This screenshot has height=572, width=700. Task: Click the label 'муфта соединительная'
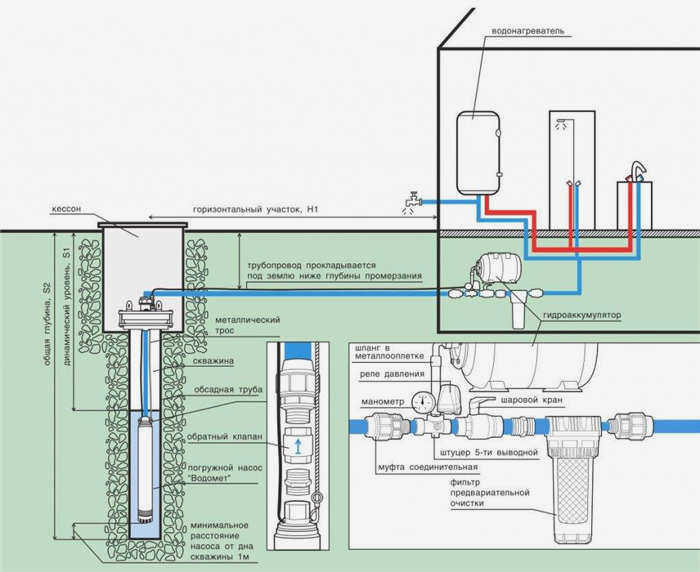click(x=428, y=467)
